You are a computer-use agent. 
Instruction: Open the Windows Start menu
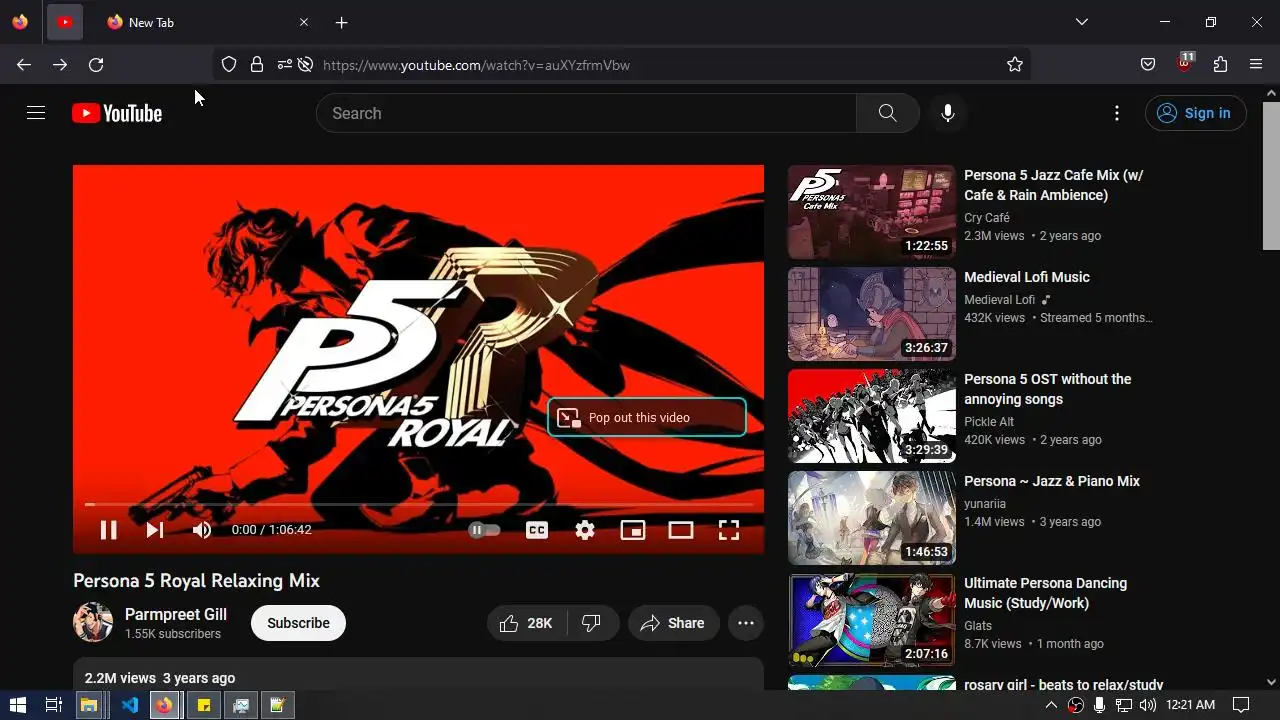point(17,705)
